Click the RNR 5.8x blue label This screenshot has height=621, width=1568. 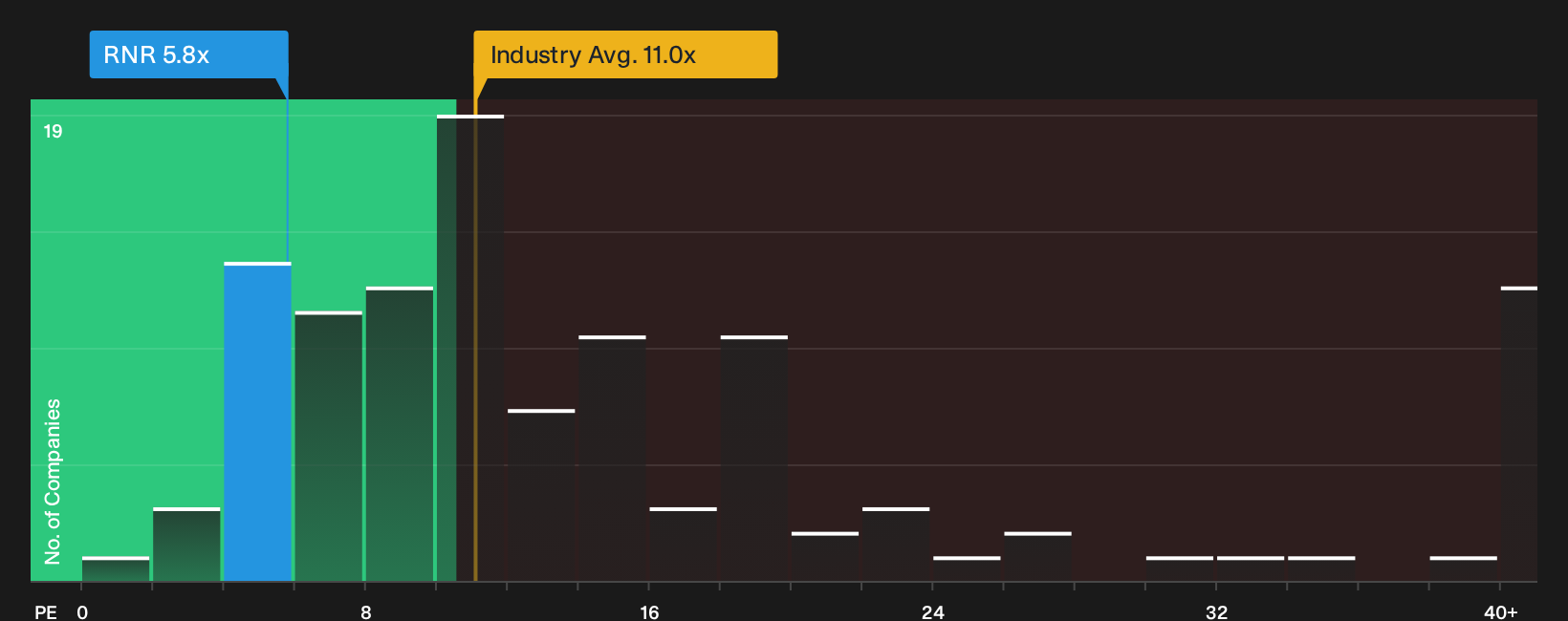[x=188, y=54]
